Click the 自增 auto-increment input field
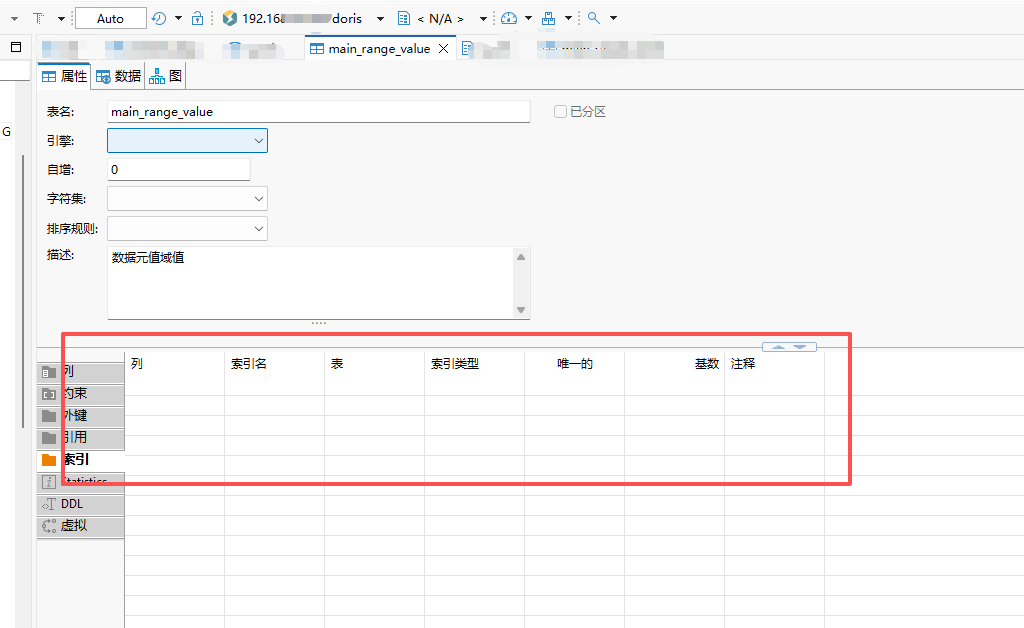The width and height of the screenshot is (1024, 628). click(x=178, y=170)
